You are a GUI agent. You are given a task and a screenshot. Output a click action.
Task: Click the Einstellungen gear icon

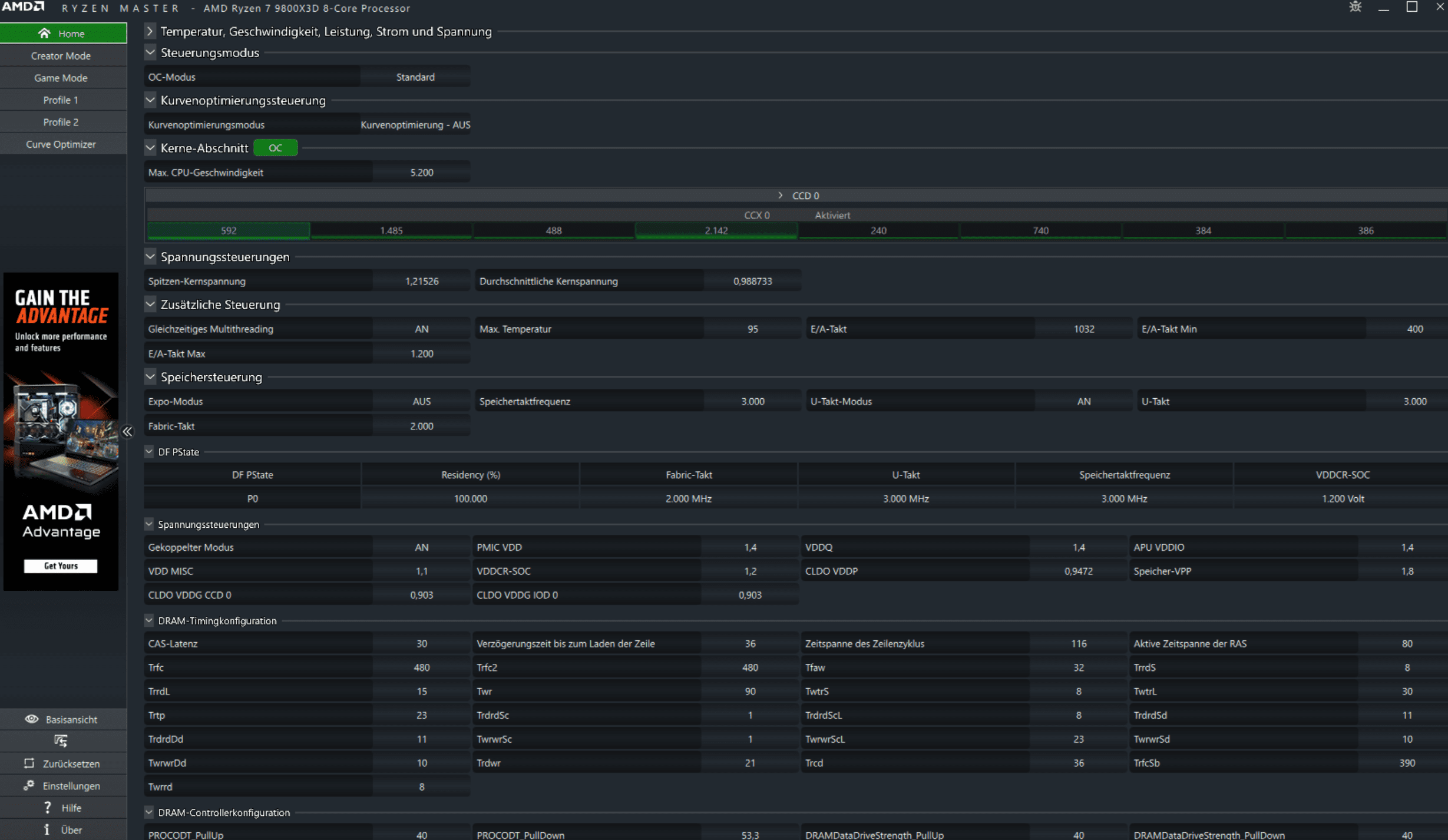tap(29, 785)
